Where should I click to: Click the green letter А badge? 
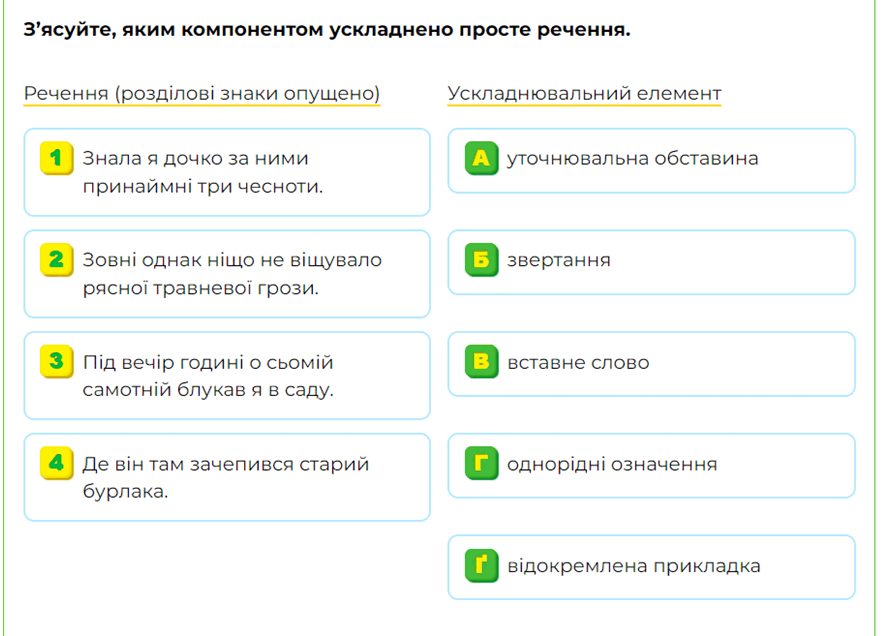click(481, 158)
